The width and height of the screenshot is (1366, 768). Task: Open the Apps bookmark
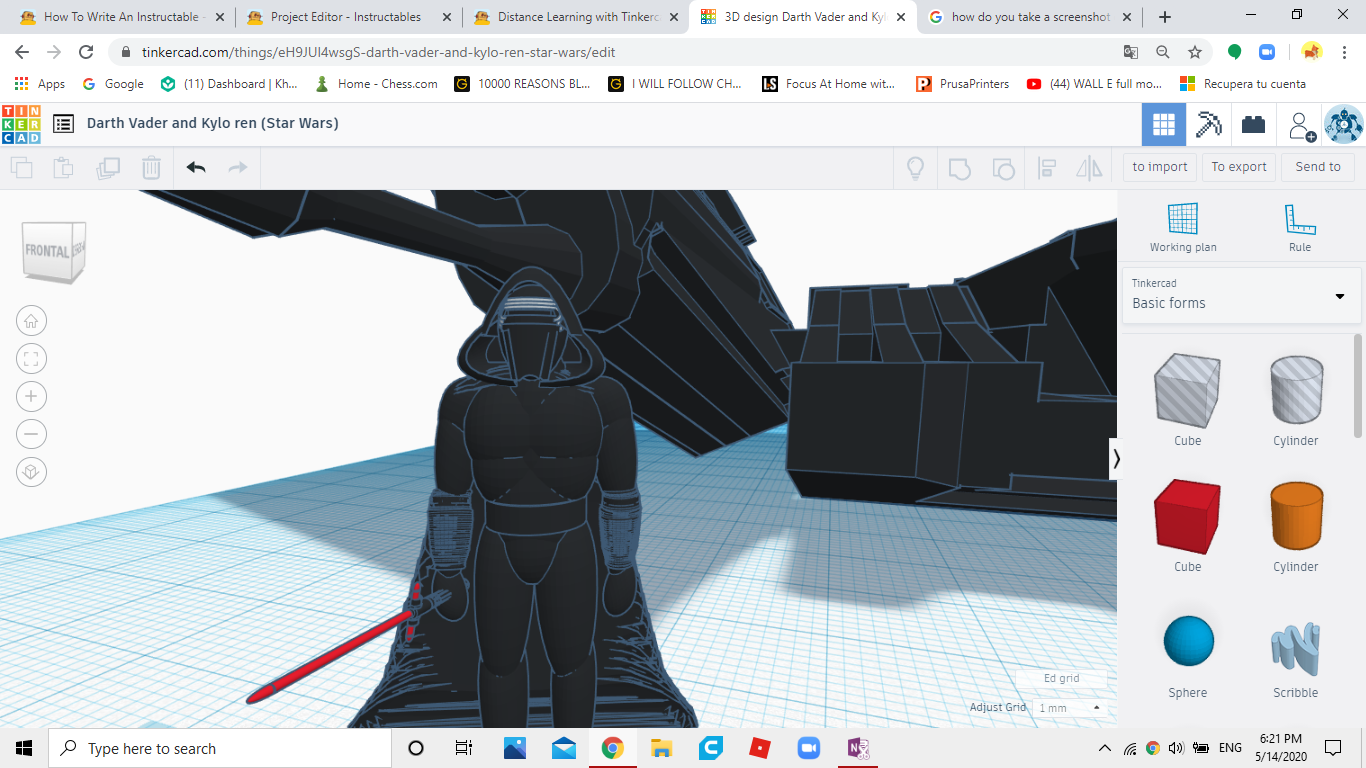pyautogui.click(x=41, y=84)
